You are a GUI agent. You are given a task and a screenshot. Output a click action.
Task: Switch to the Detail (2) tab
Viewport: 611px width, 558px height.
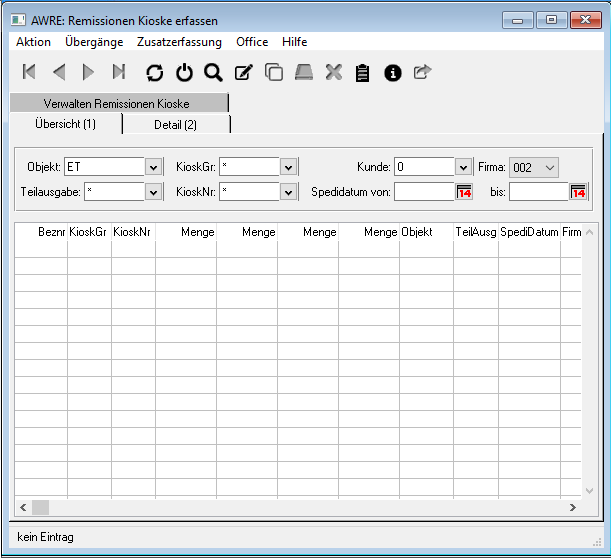point(176,124)
